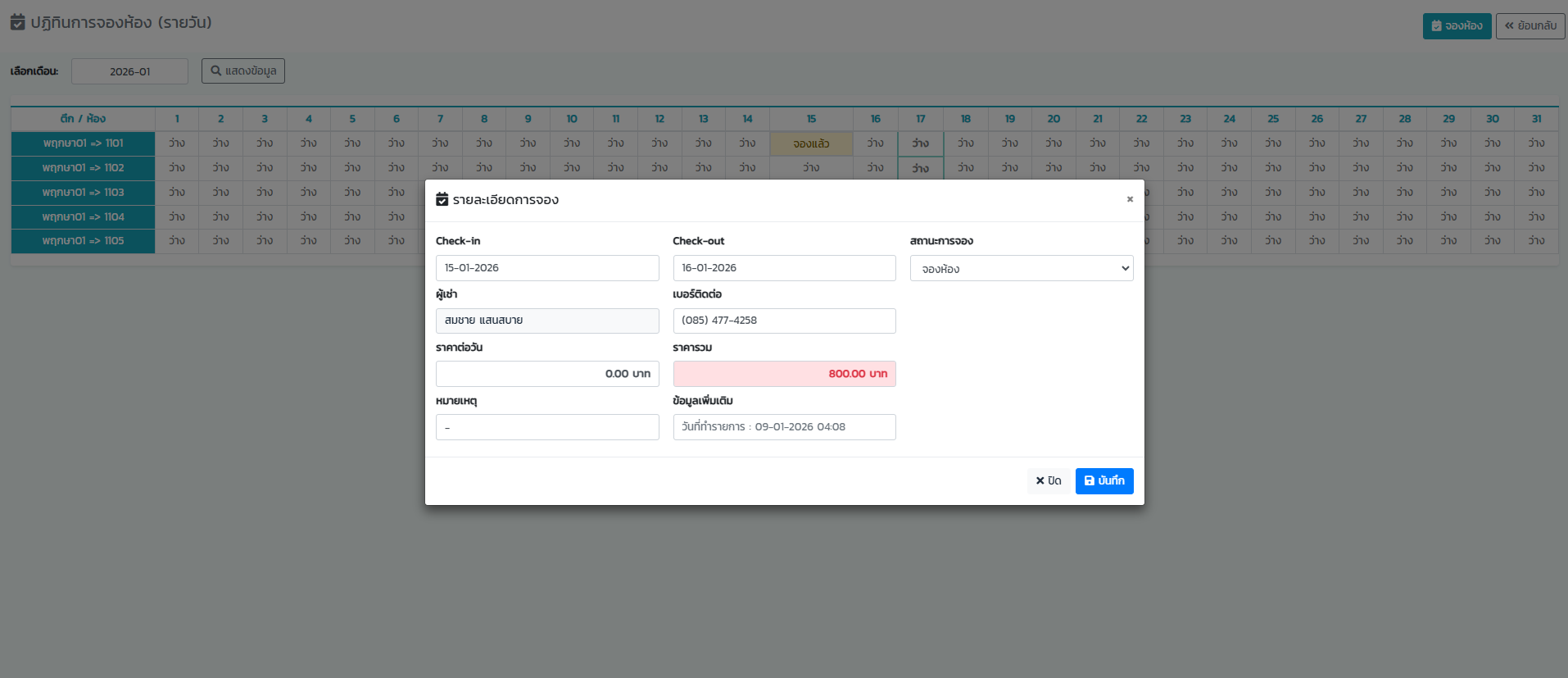The image size is (1568, 678).
Task: Click day 28 column header
Action: 1405,119
